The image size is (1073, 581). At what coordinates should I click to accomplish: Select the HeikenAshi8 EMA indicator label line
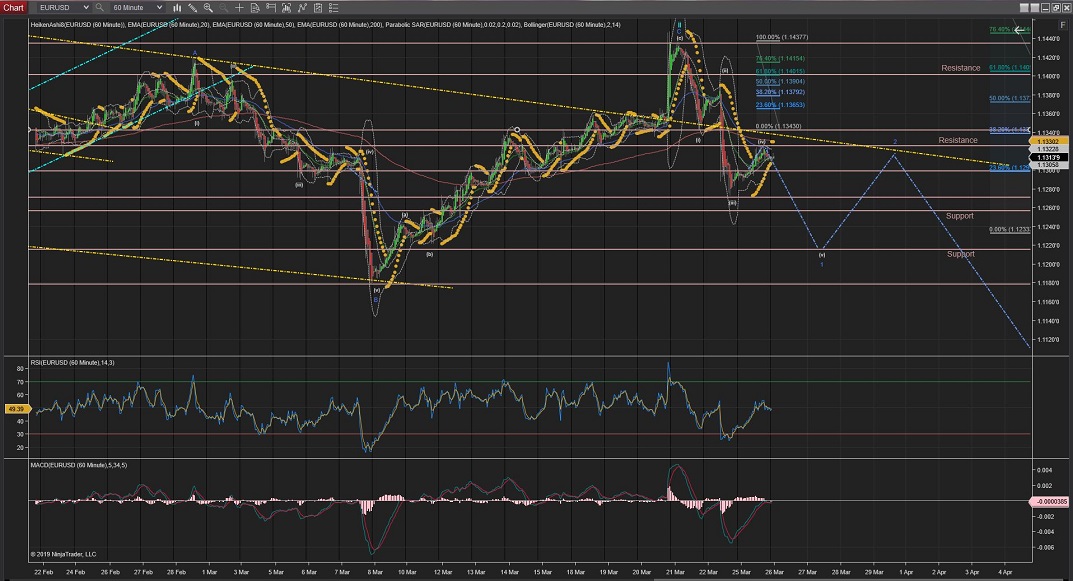click(x=326, y=25)
